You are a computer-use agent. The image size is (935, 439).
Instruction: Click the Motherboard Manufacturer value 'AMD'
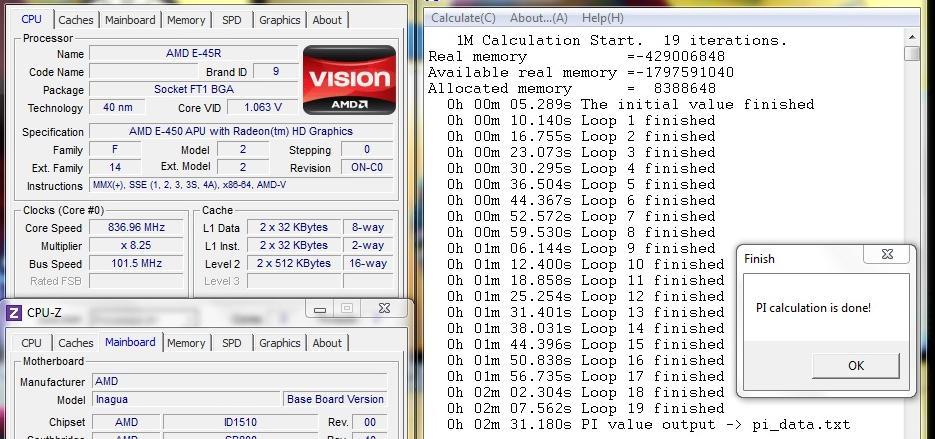tap(240, 381)
